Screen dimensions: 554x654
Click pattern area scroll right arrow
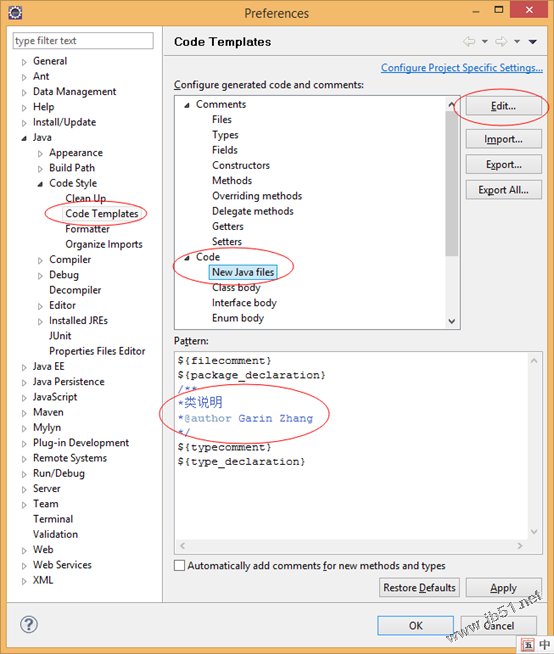pos(520,546)
